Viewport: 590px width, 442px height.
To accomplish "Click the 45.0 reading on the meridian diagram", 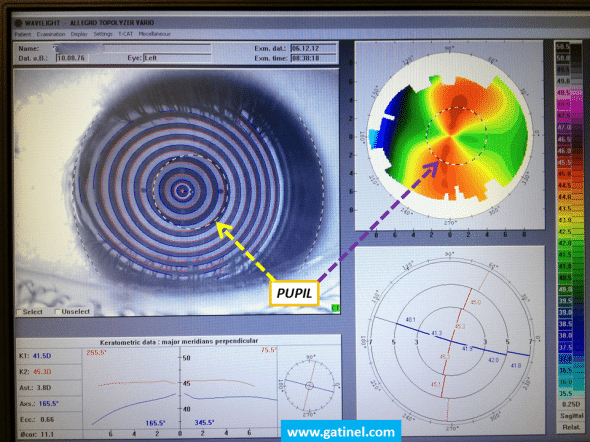I will coord(476,302).
